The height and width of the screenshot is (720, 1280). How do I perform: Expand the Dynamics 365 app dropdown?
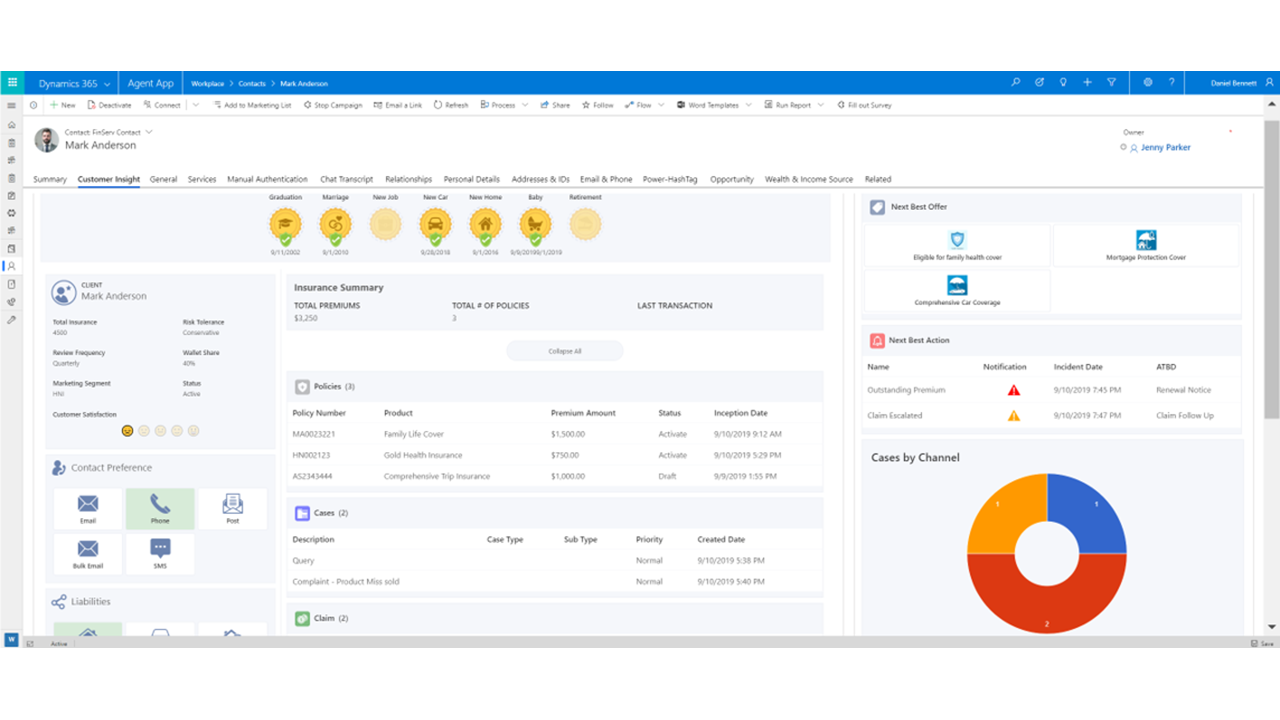pos(107,84)
